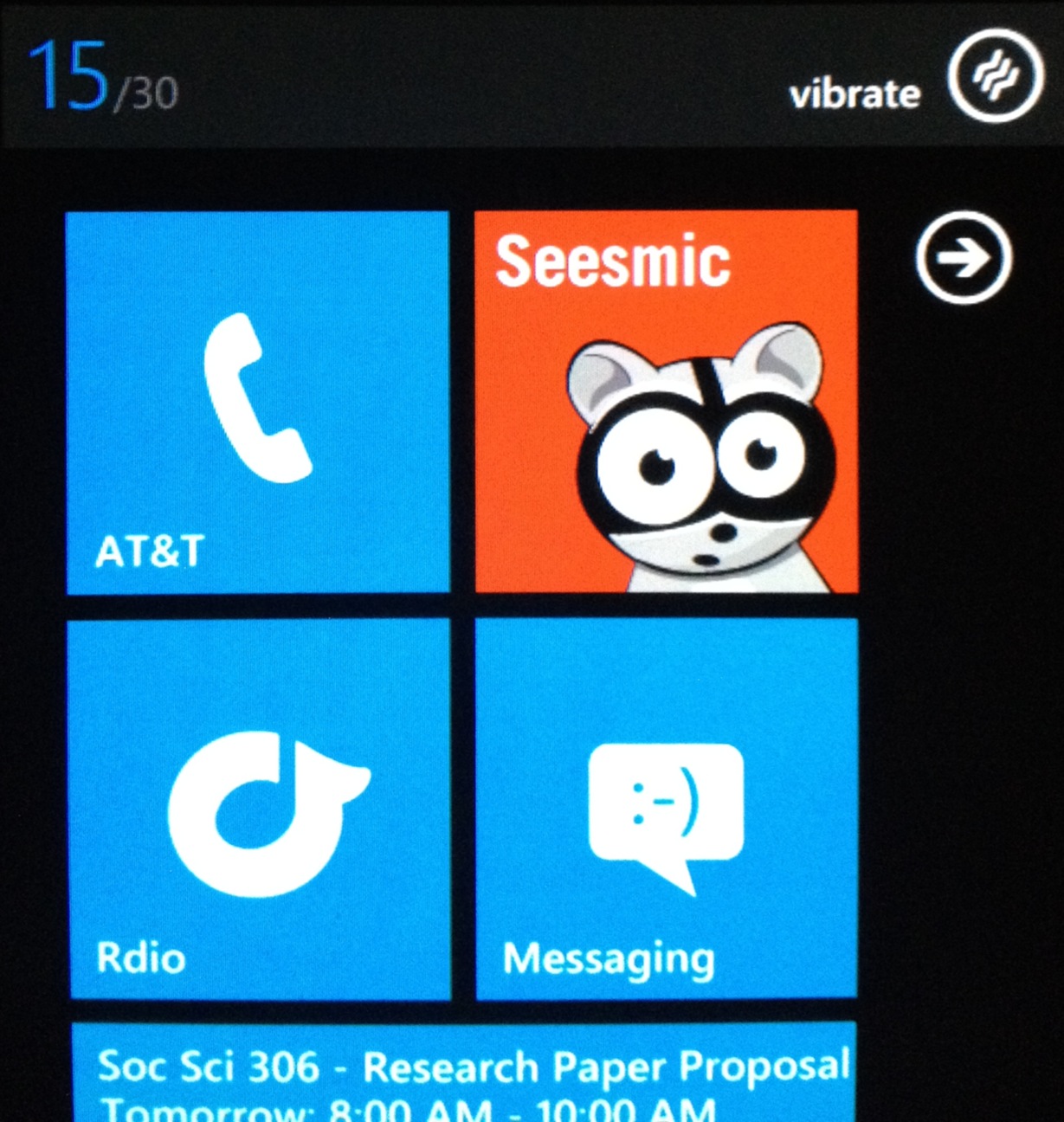The width and height of the screenshot is (1064, 1122).
Task: Open Soc Sci 306 Research Paper Proposal event
Action: point(473,1067)
